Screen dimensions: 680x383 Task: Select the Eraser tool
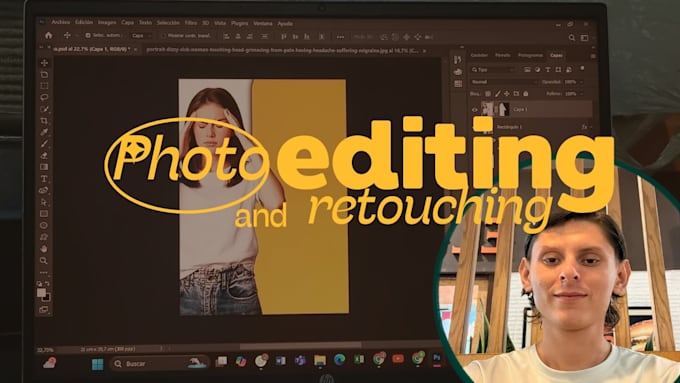click(x=44, y=155)
